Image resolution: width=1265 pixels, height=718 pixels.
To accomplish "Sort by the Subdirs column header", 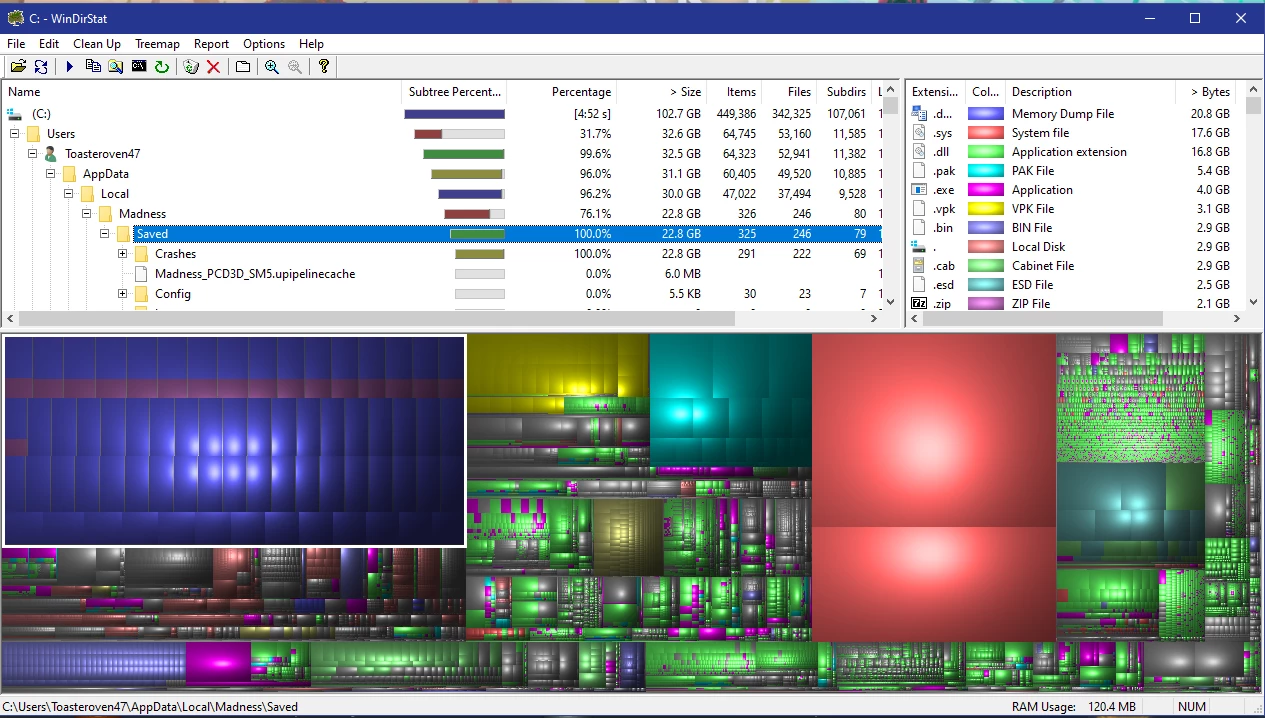I will 846,92.
